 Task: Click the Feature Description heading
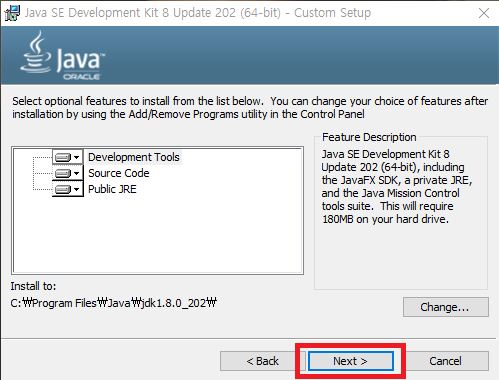coord(369,137)
